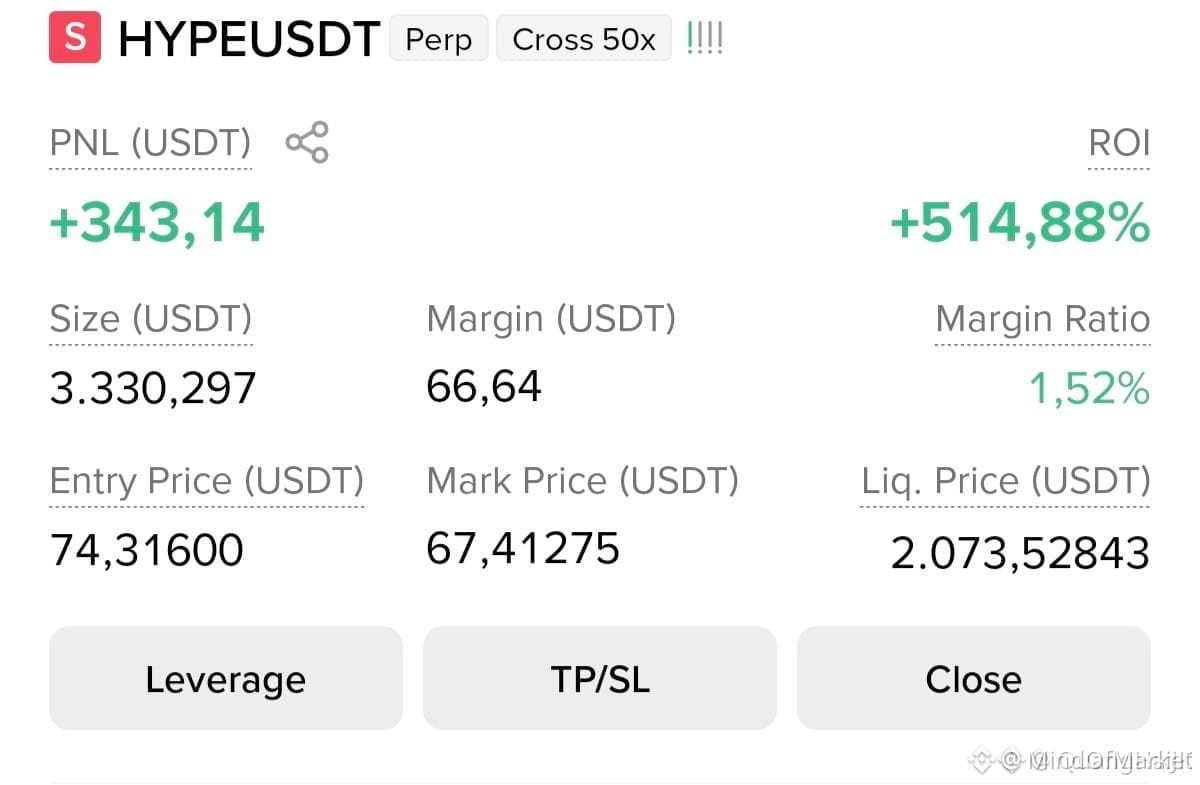Click the green signal bars indicator

[704, 39]
